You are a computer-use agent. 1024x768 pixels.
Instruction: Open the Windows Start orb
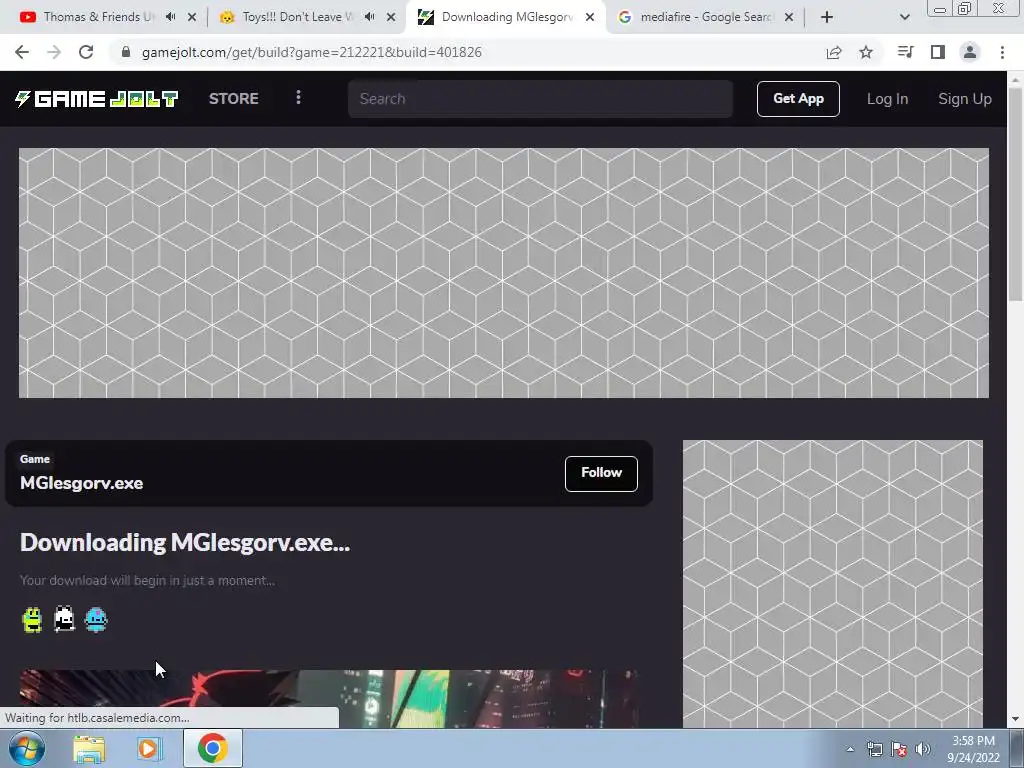coord(26,748)
